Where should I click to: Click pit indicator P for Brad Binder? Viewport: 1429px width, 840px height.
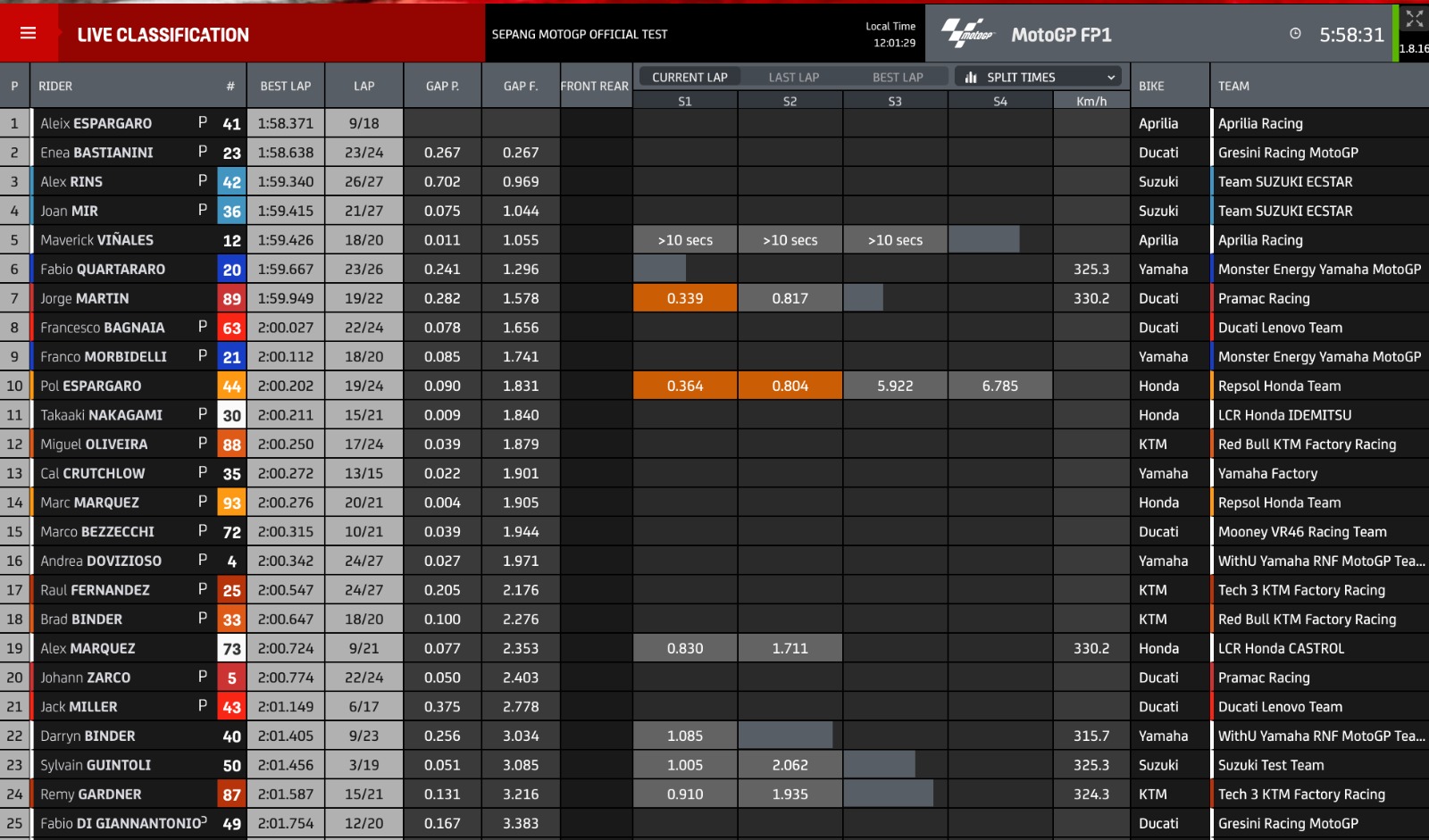pyautogui.click(x=203, y=618)
